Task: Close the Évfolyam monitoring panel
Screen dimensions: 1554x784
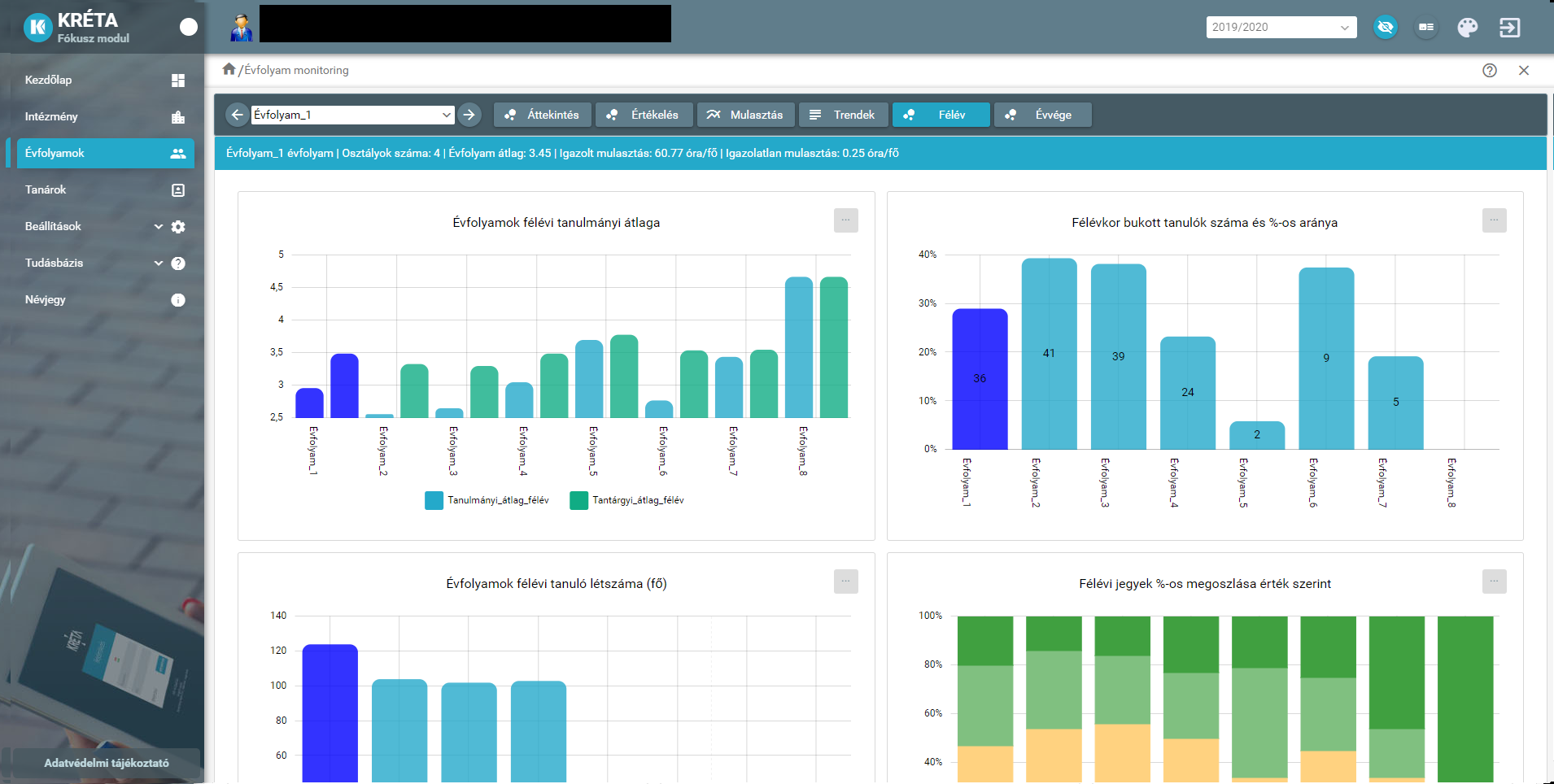Action: (x=1524, y=71)
